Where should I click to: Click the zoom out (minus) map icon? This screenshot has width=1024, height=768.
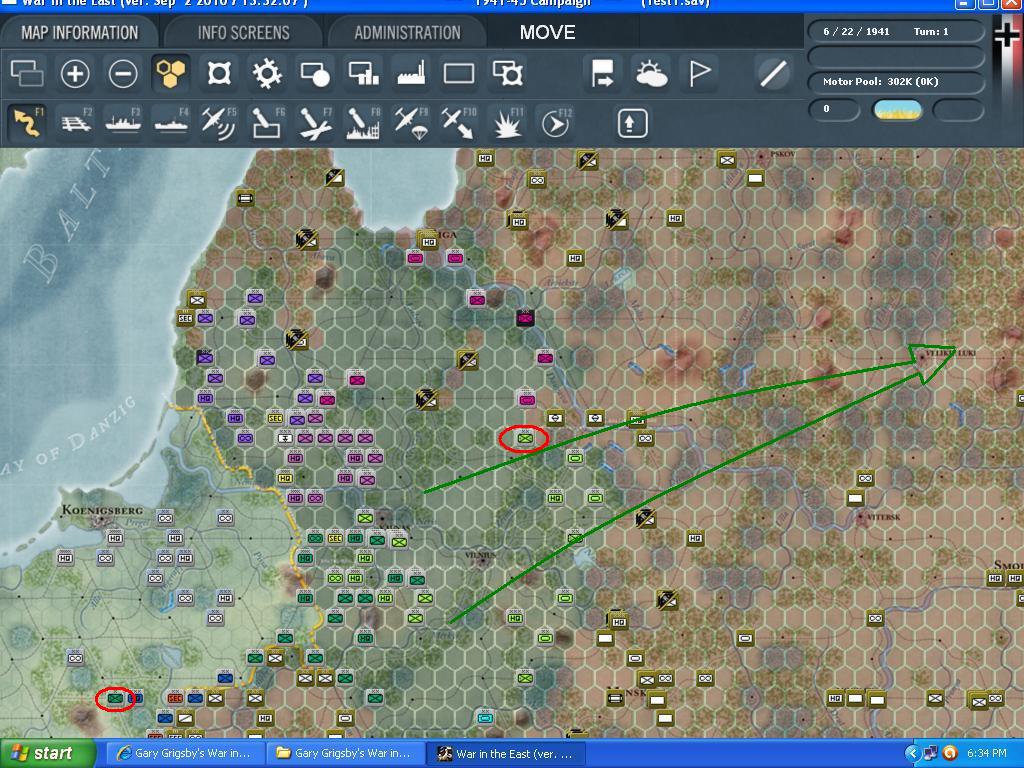(x=123, y=73)
